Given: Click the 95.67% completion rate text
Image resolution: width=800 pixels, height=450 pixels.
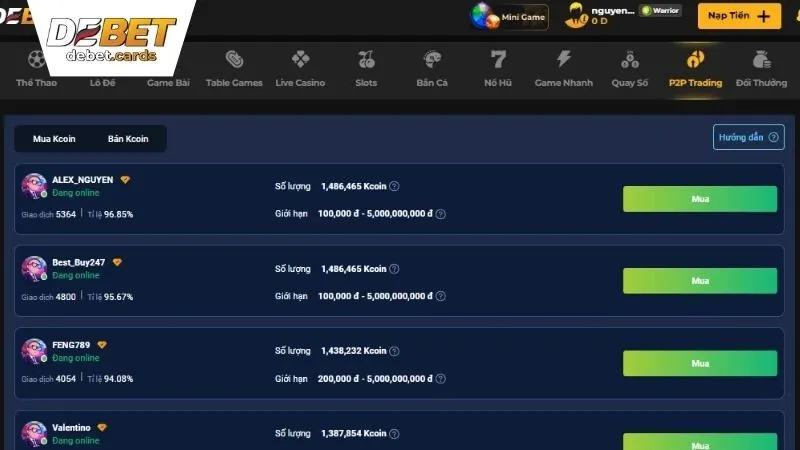Looking at the screenshot, I should (118, 297).
